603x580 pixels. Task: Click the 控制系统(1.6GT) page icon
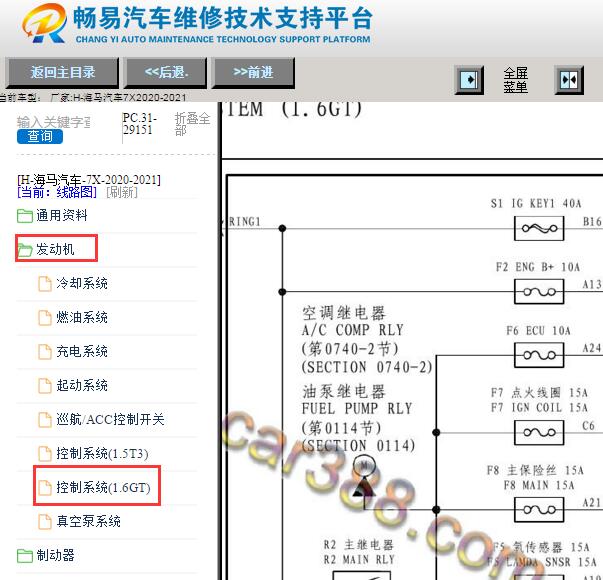point(45,488)
